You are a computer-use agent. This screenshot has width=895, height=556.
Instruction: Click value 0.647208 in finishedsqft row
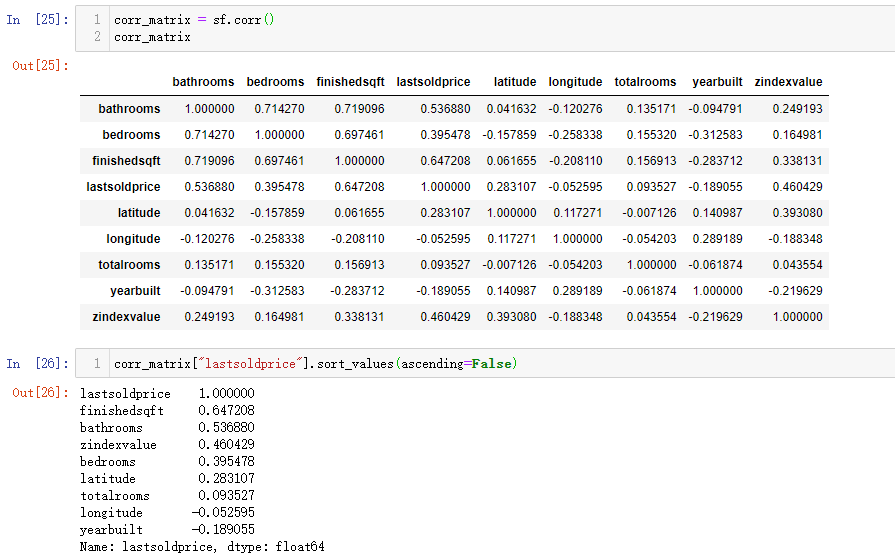pyautogui.click(x=445, y=161)
